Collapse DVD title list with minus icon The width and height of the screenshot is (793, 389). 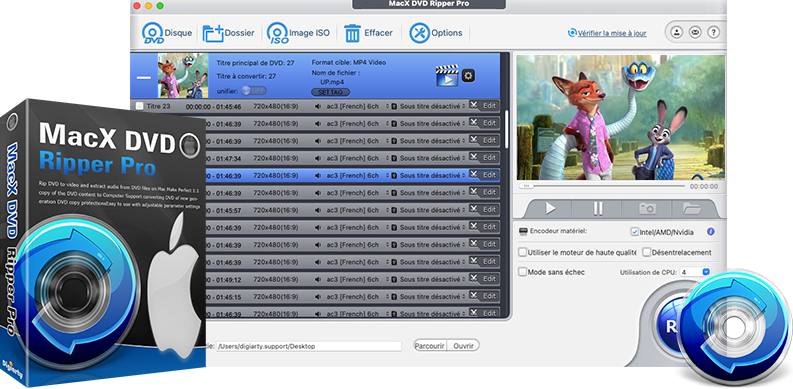[144, 77]
